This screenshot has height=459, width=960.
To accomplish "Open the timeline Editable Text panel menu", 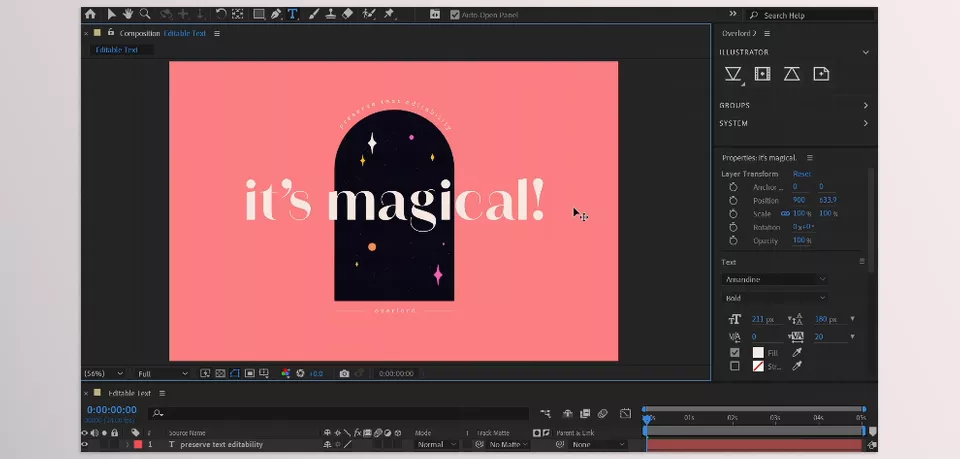I will [x=162, y=394].
